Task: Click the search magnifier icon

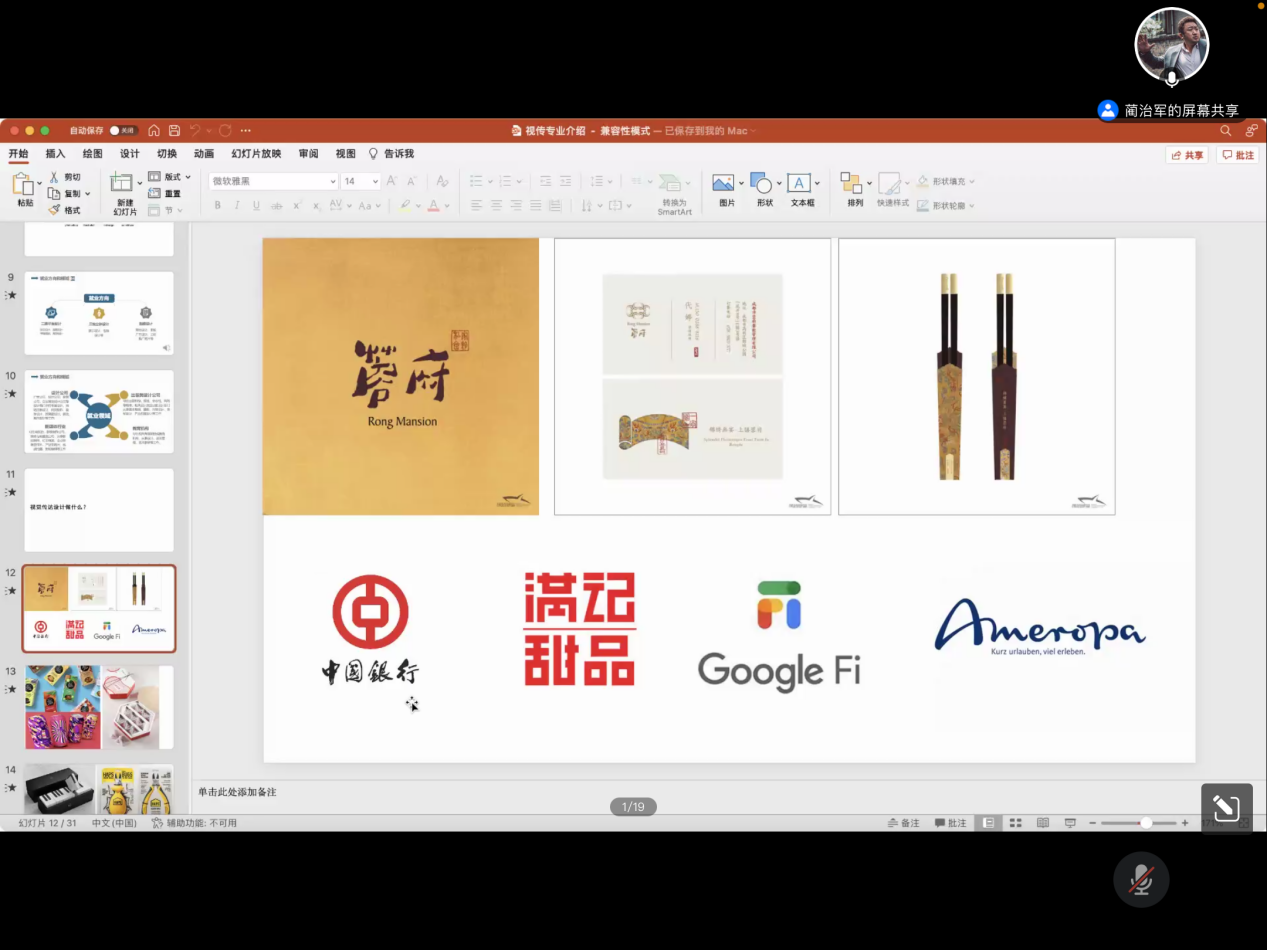Action: pos(1225,131)
